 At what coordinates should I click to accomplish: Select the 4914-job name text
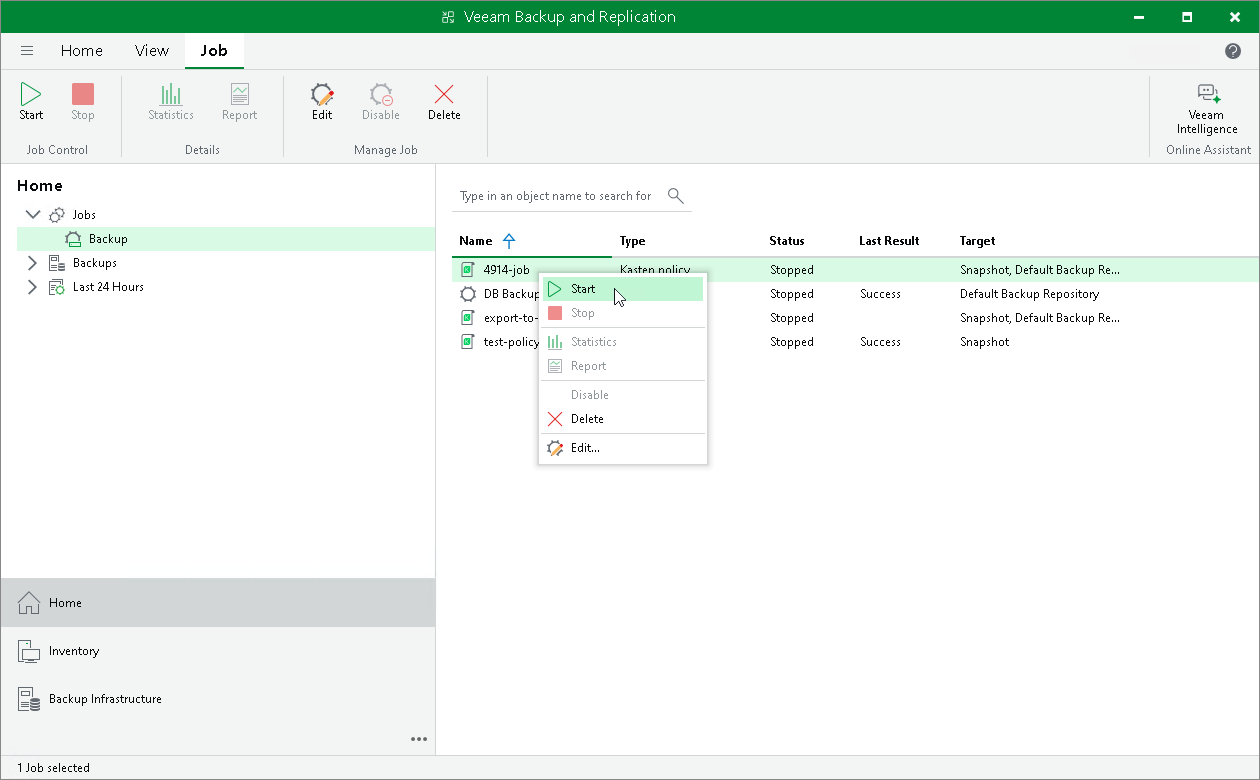(x=507, y=270)
